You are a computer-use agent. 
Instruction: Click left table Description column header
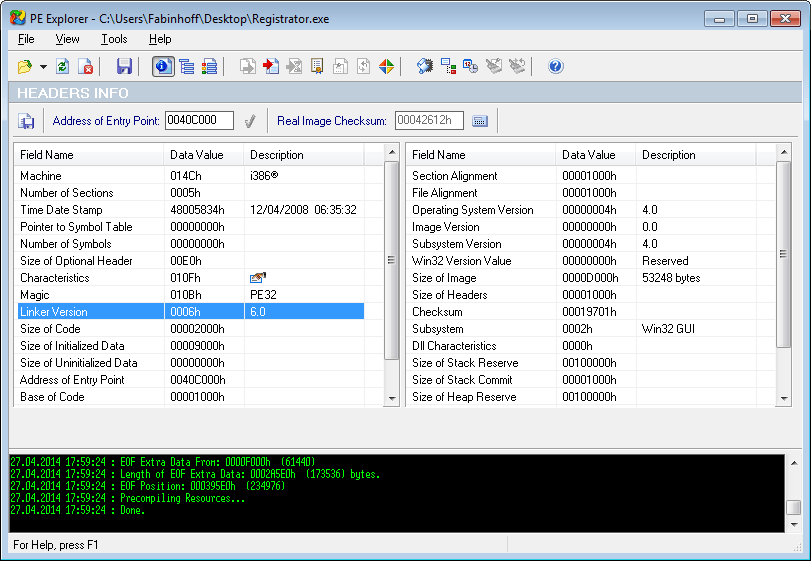click(304, 155)
